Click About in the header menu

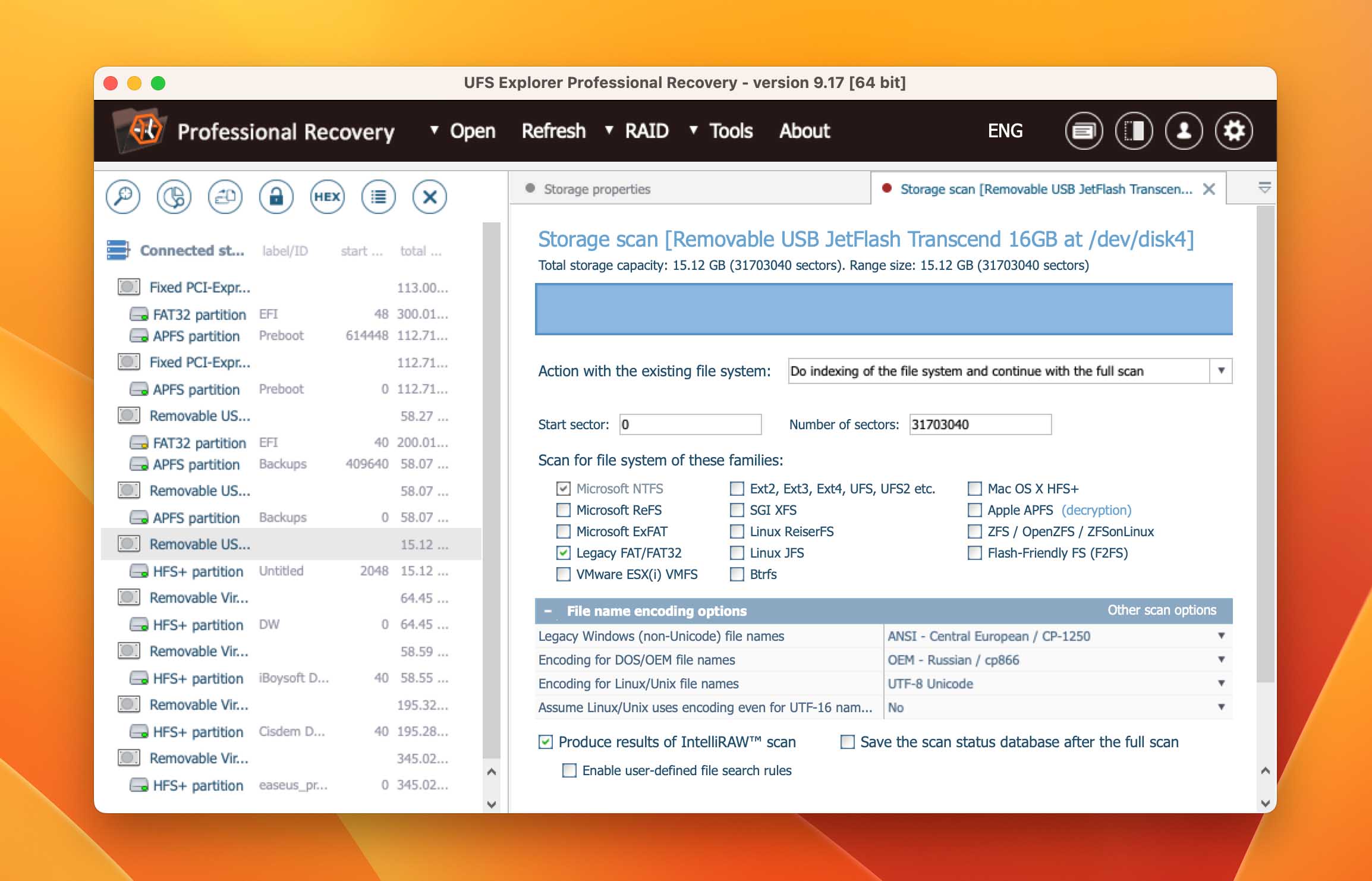click(804, 131)
